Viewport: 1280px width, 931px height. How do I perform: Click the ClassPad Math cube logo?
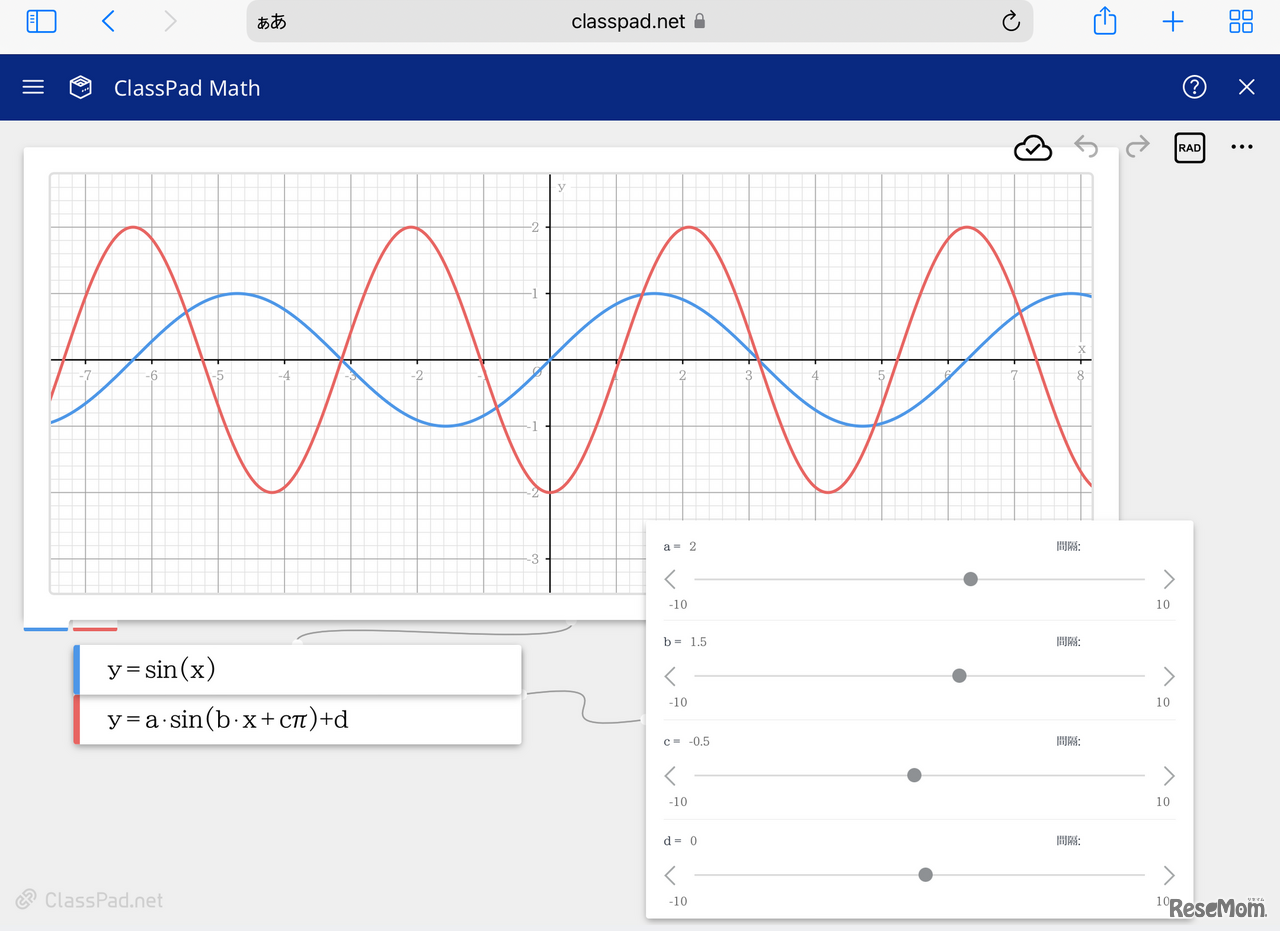click(81, 87)
